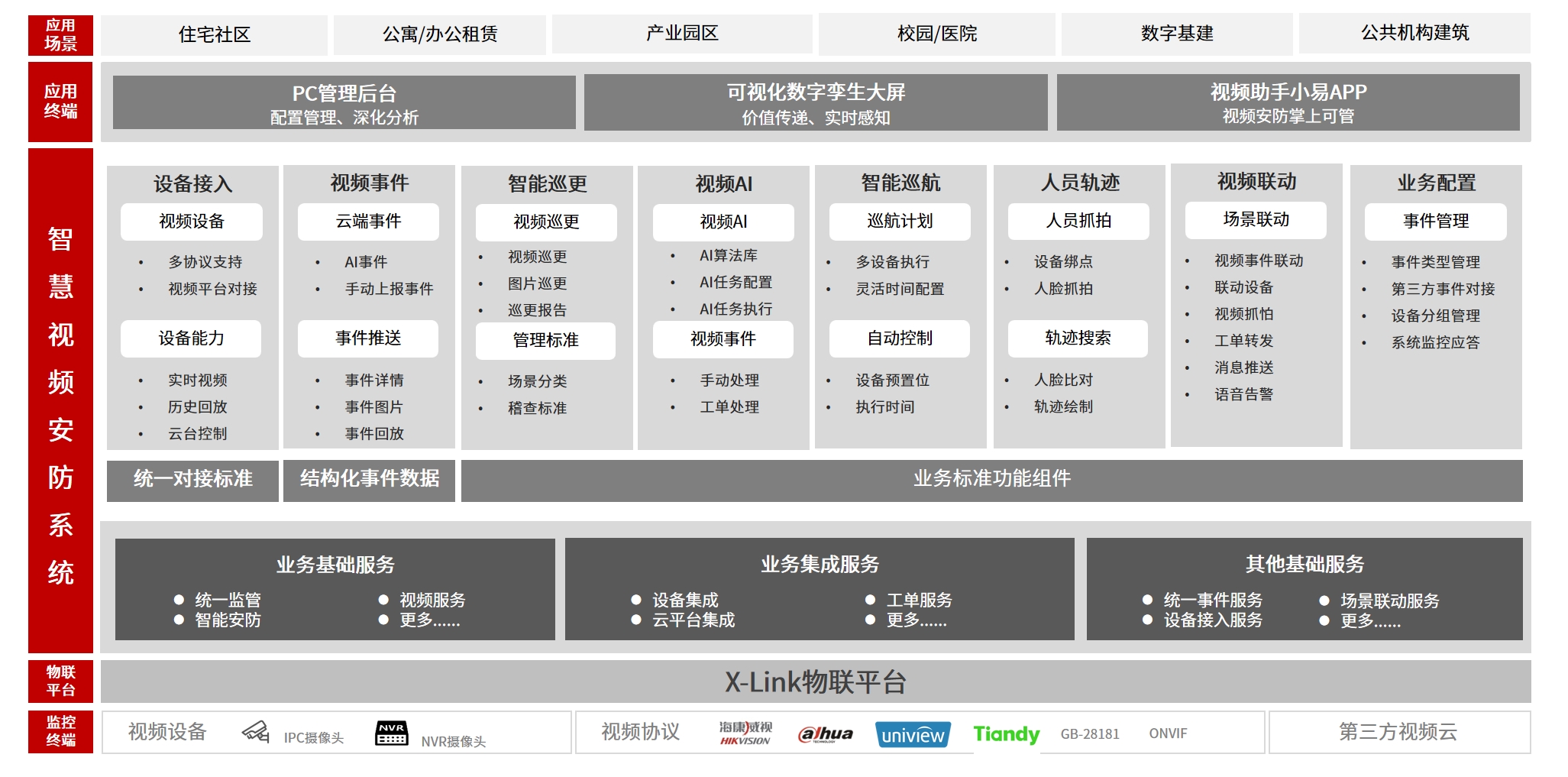The image size is (1568, 777).
Task: Click the 云台控制 item
Action: (198, 434)
